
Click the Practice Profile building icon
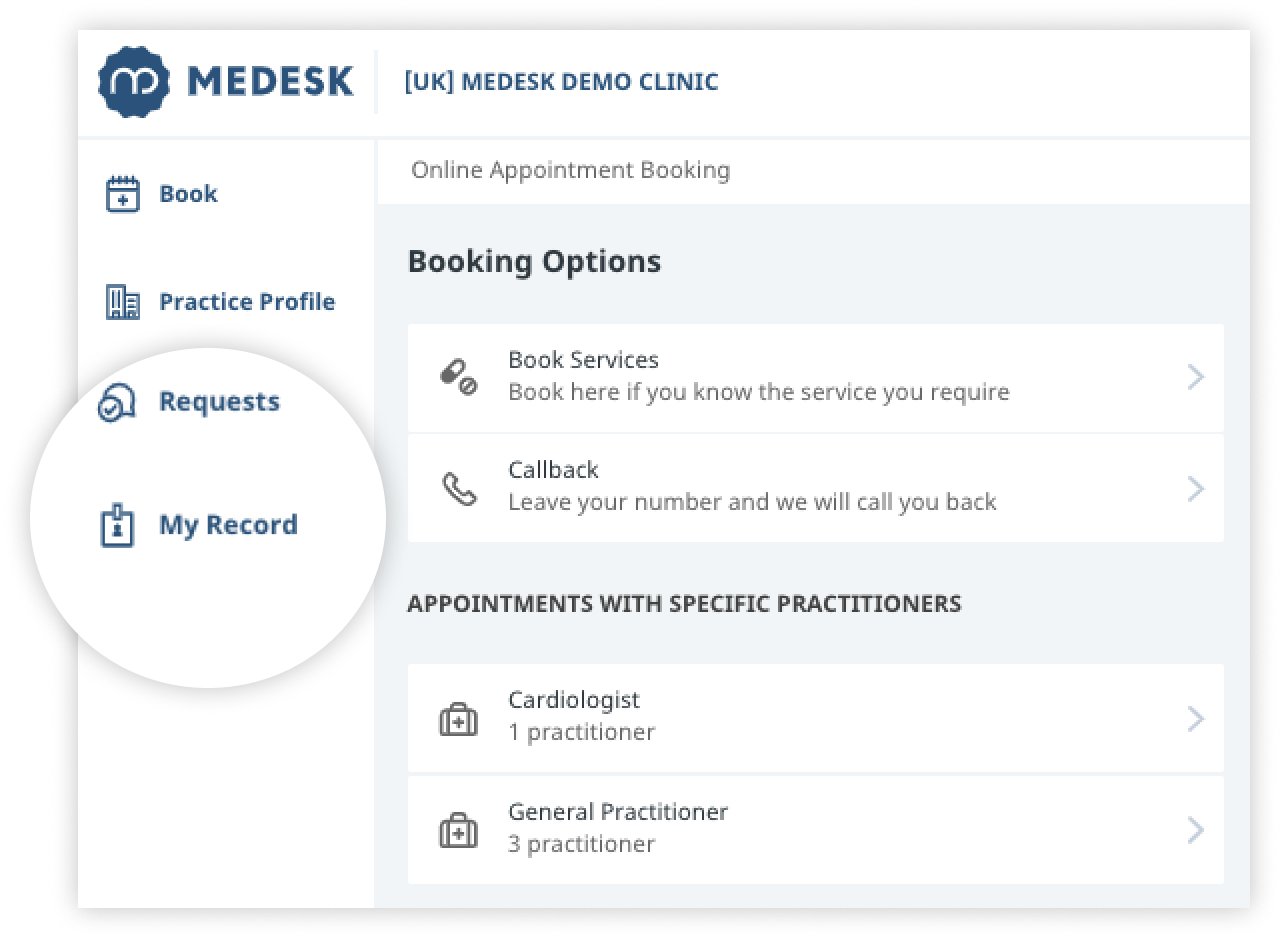tap(122, 302)
